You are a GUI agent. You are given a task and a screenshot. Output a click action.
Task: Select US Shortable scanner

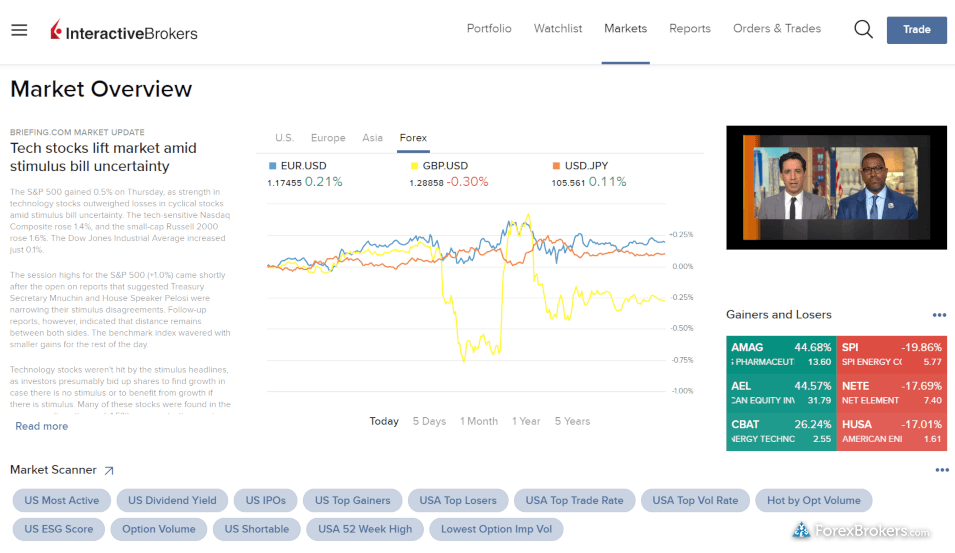click(256, 529)
